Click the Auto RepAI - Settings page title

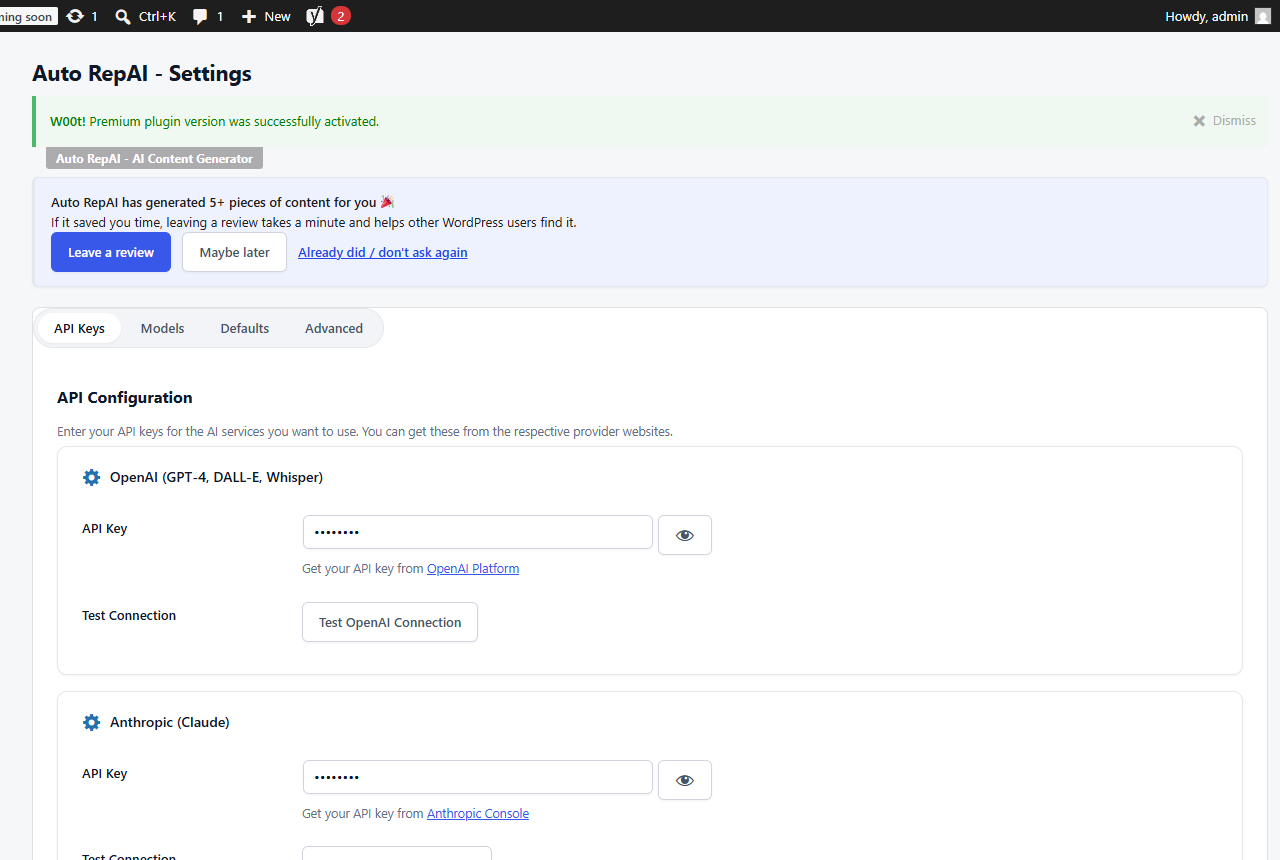[142, 73]
